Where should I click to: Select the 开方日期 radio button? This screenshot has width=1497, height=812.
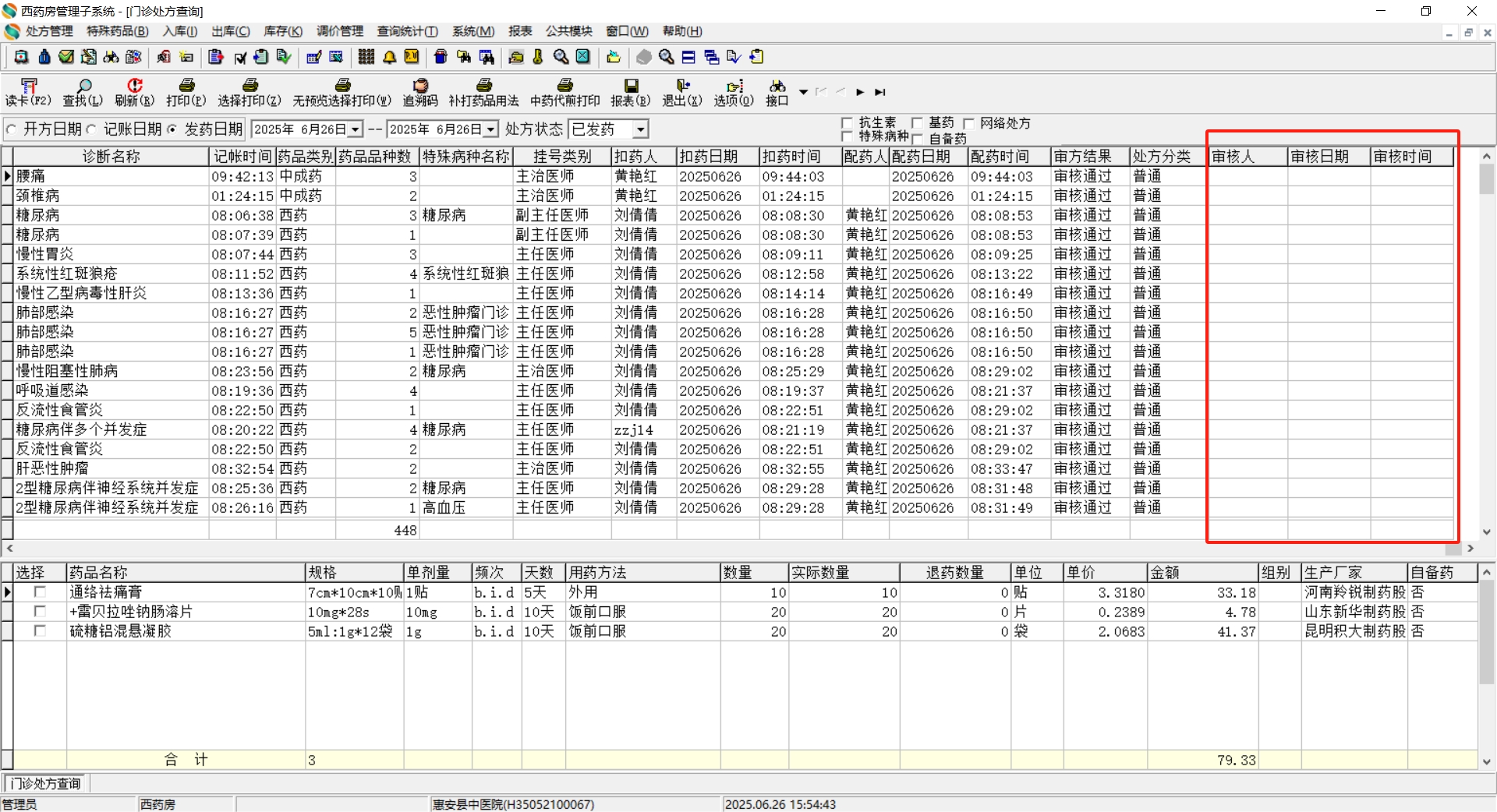pos(12,129)
